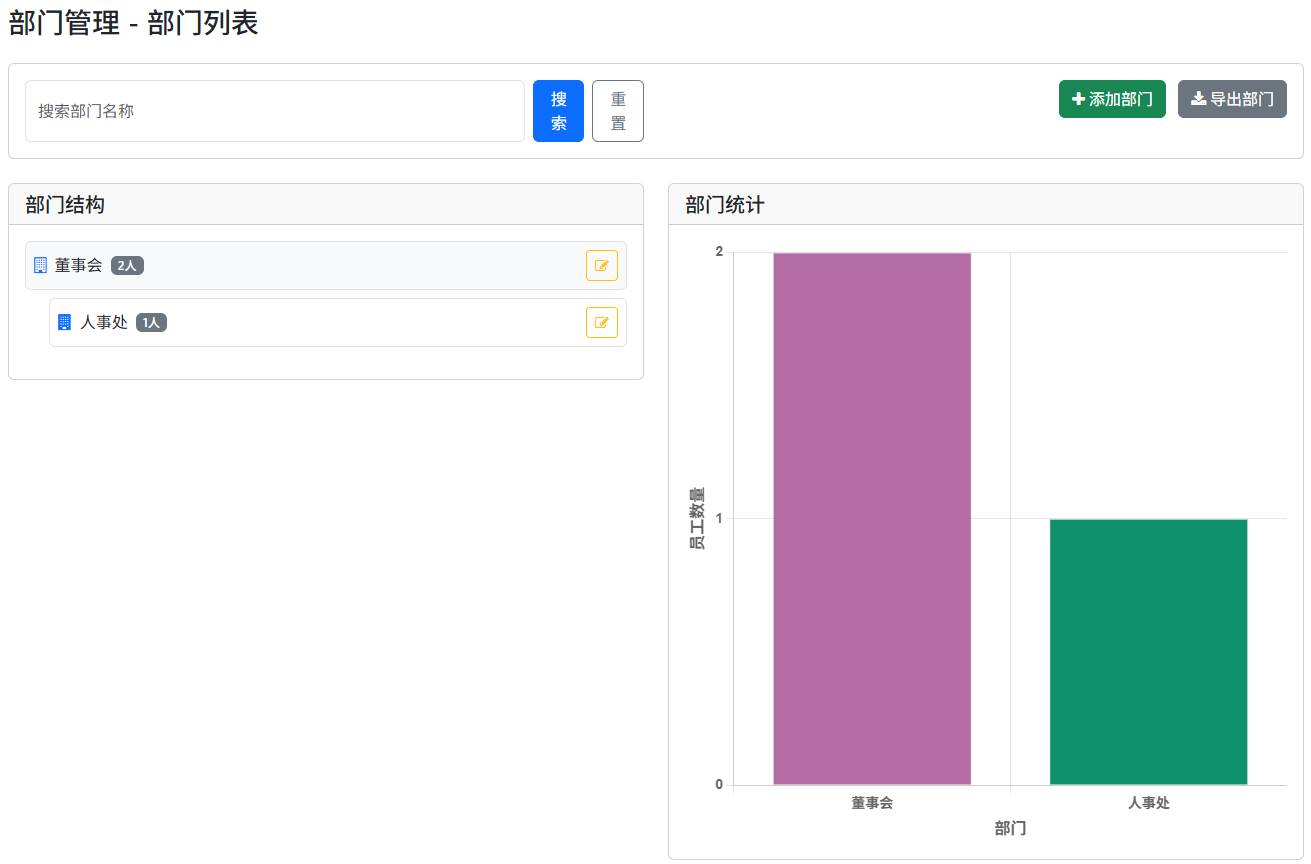
Task: Click the 员工数量 y-axis title
Action: point(696,518)
